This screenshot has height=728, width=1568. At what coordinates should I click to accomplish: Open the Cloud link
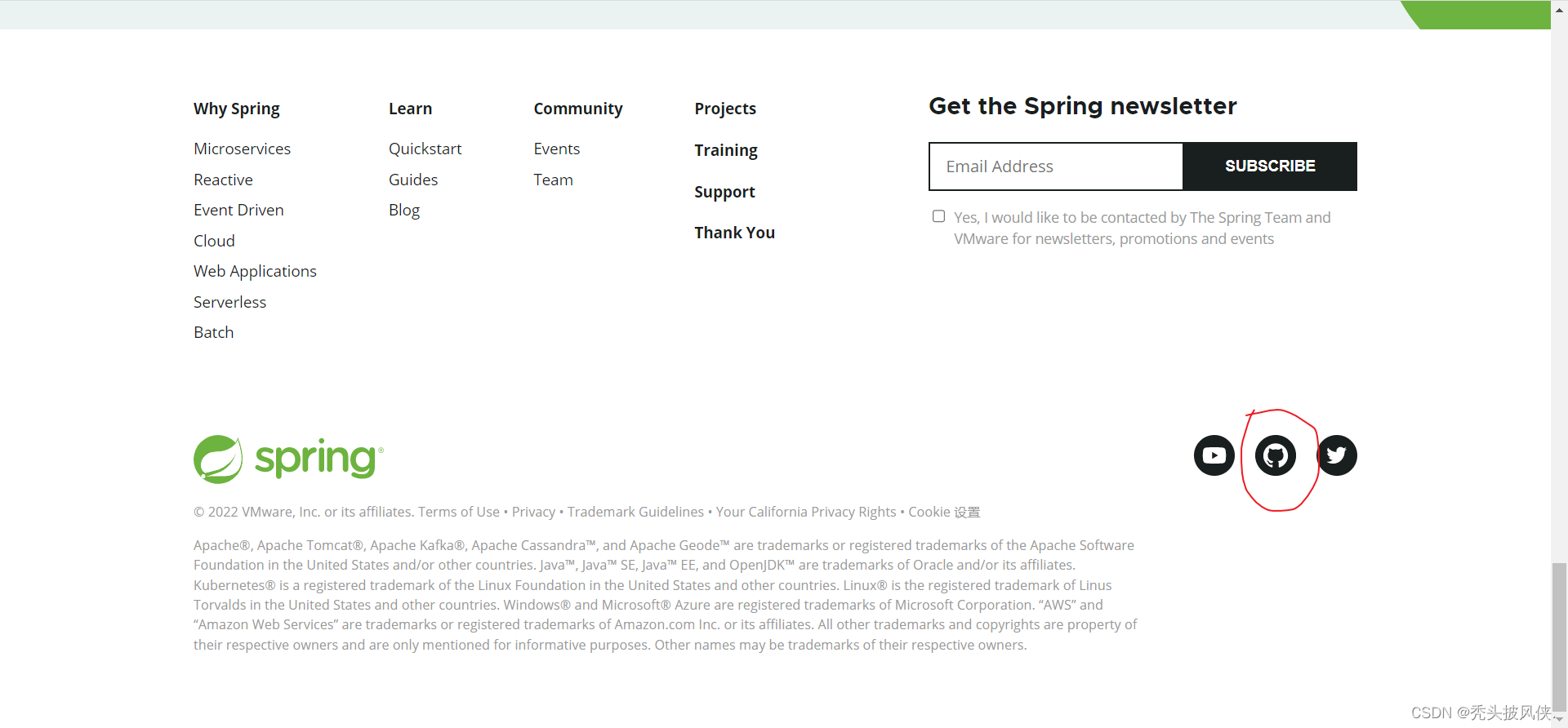(x=214, y=241)
